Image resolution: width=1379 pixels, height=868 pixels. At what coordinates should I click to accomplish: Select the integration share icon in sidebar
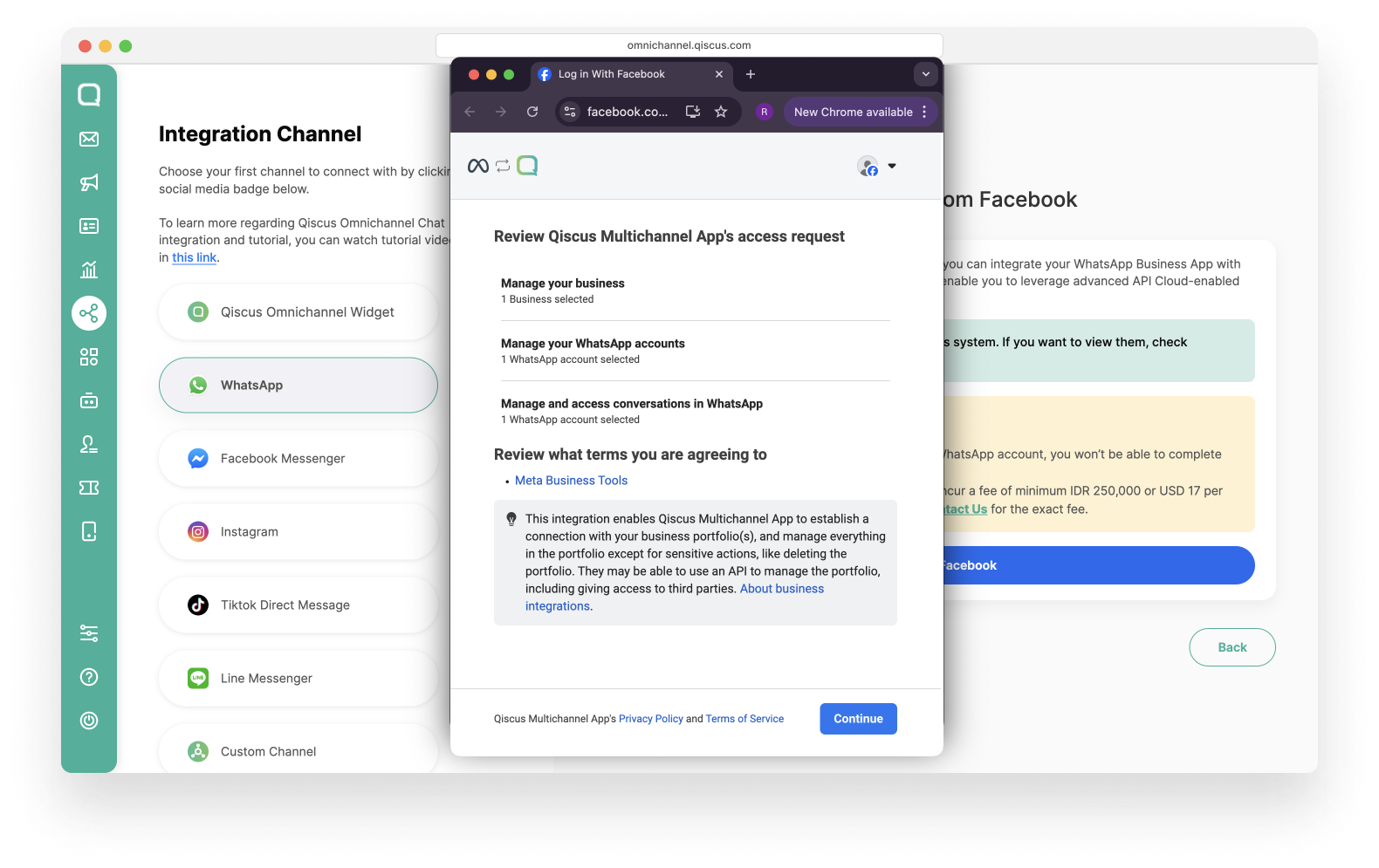click(x=89, y=313)
